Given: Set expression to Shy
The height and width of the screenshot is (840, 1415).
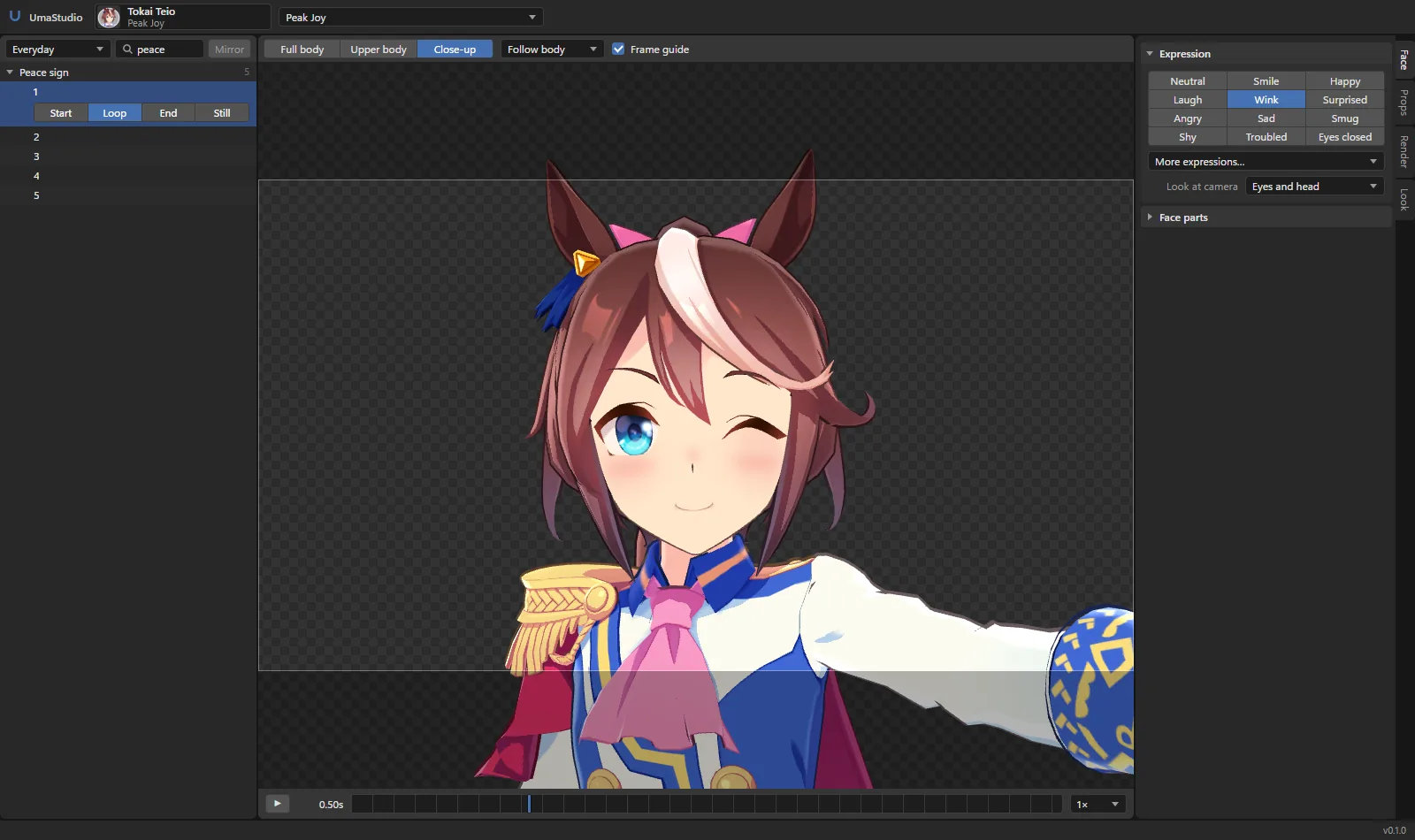Looking at the screenshot, I should coord(1188,137).
